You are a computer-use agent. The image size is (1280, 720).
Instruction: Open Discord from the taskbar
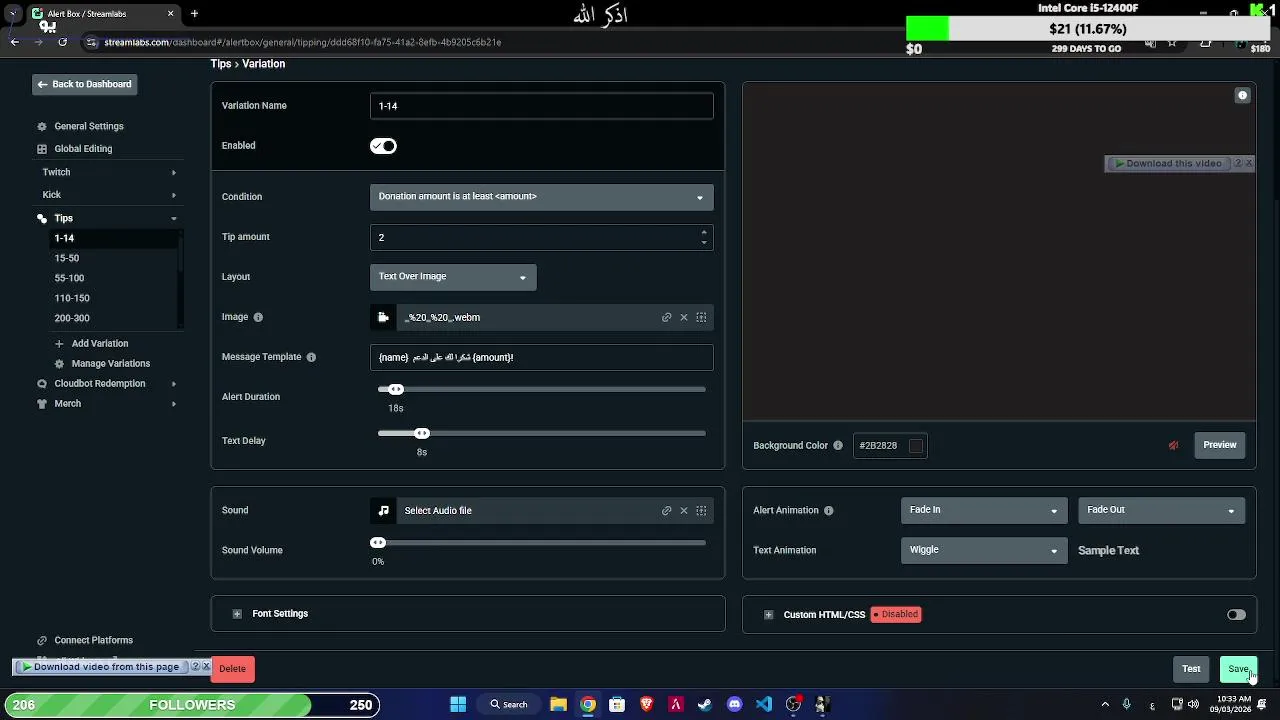coord(735,704)
